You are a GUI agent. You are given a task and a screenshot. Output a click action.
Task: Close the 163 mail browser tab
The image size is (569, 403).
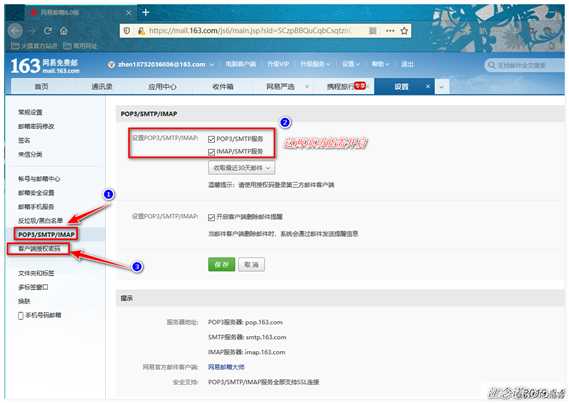128,12
